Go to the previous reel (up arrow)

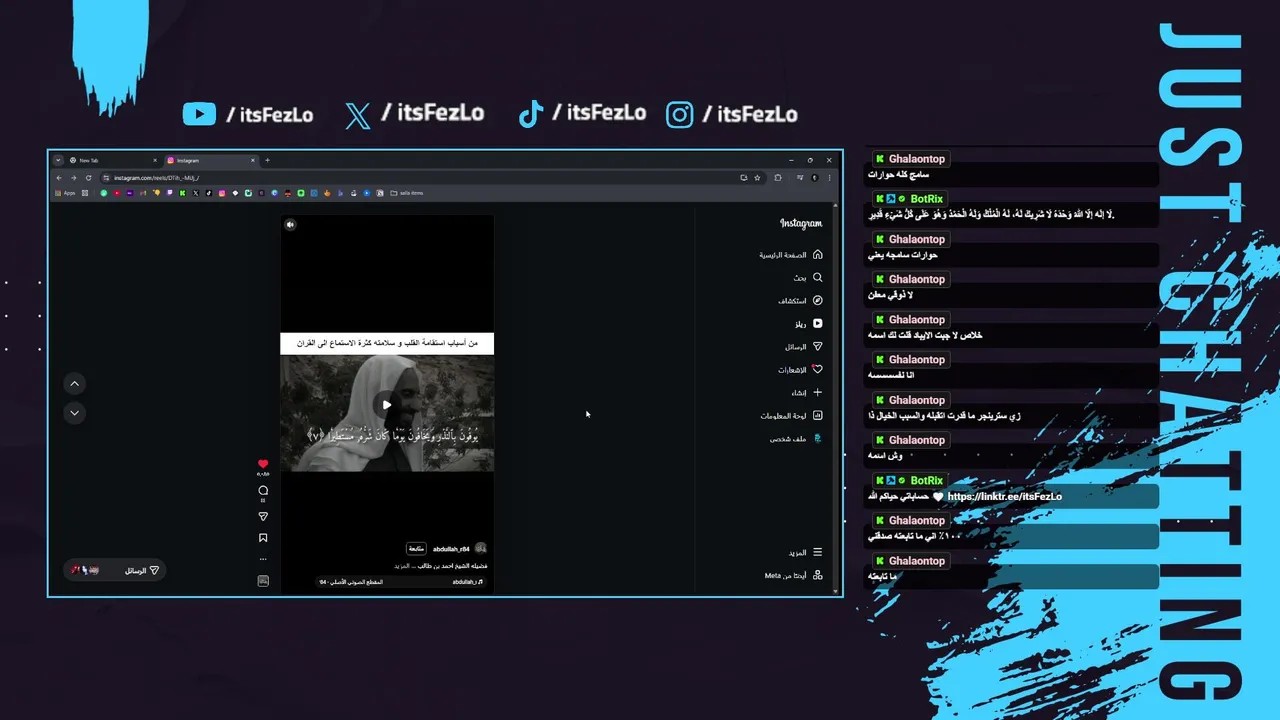(75, 384)
